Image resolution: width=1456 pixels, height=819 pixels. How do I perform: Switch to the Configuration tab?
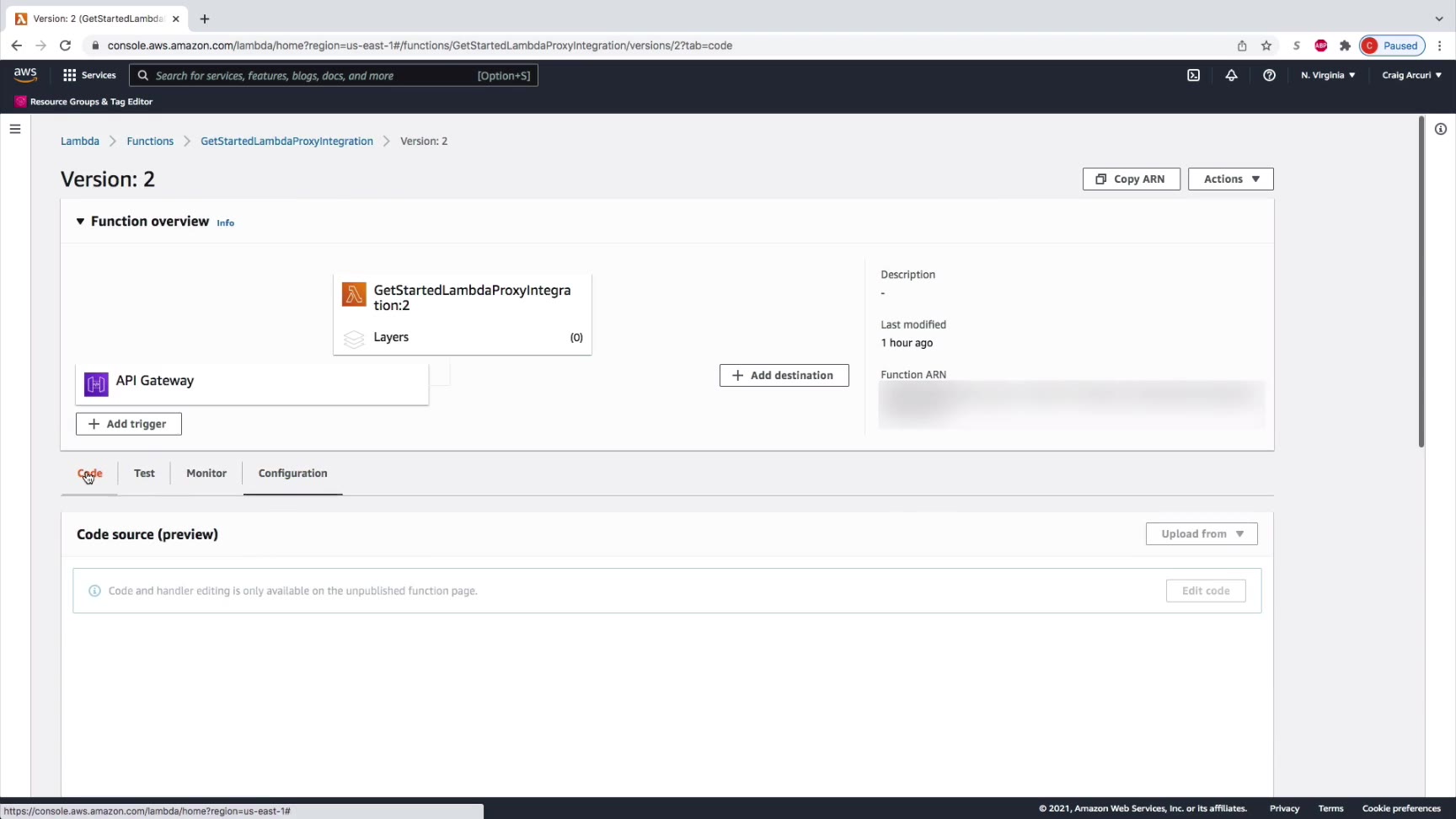pos(292,474)
